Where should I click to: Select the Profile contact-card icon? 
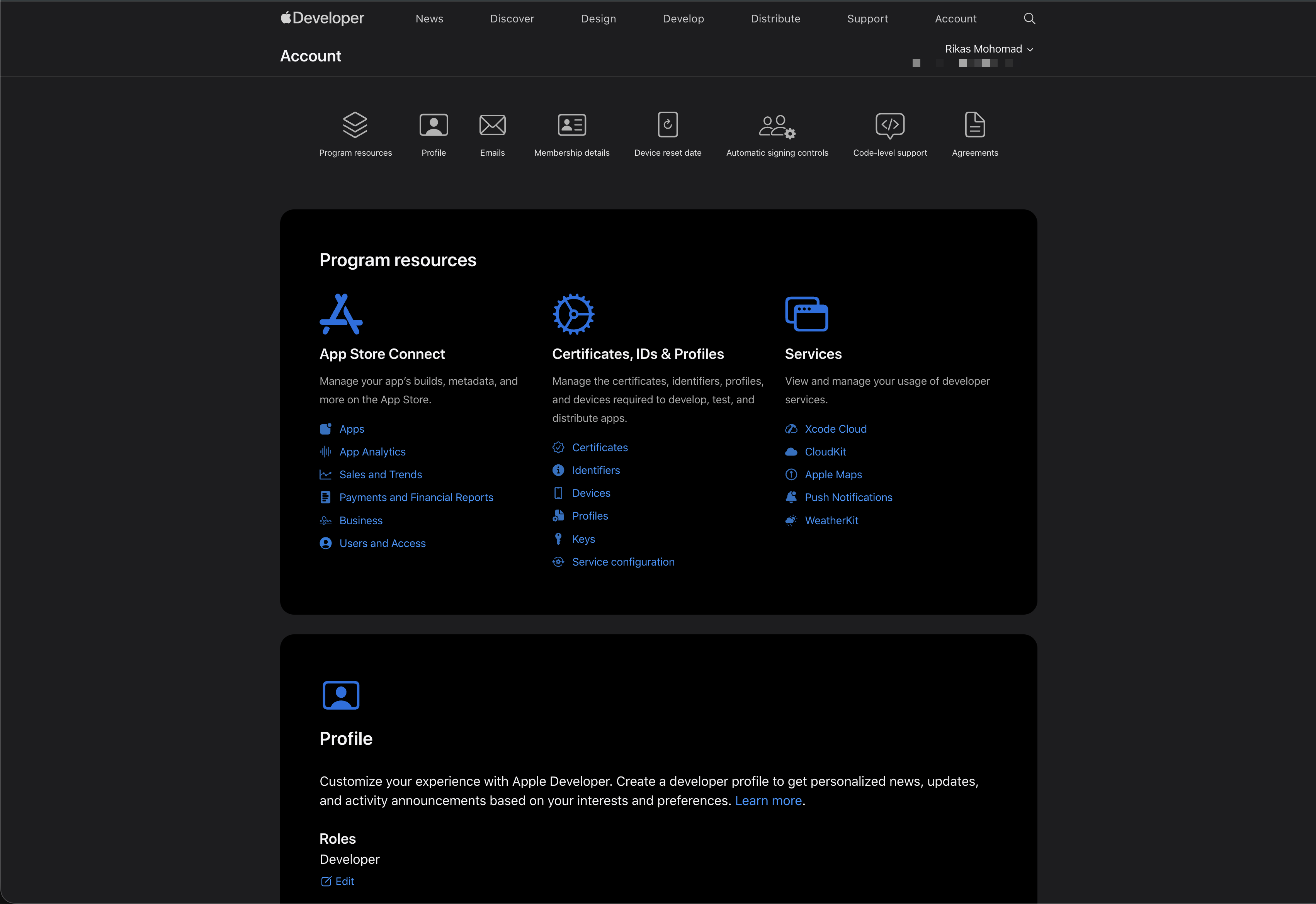click(x=434, y=125)
